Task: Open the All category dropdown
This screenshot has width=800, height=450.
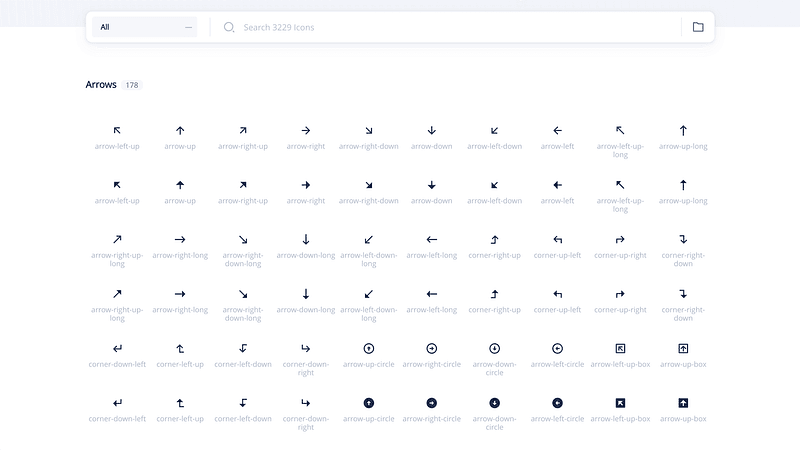Action: click(x=144, y=27)
